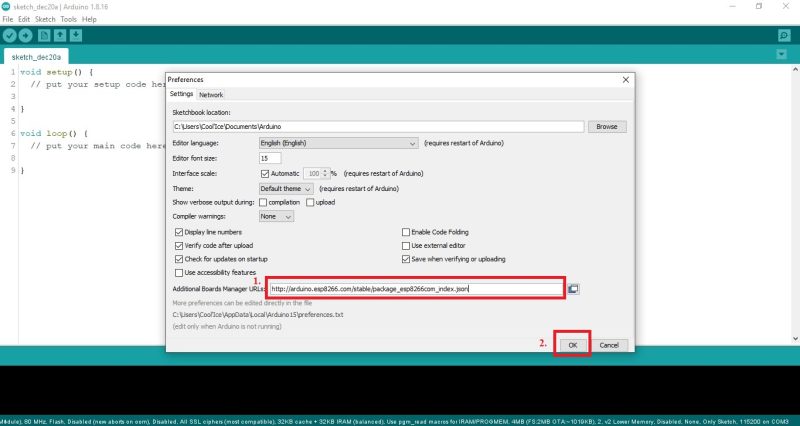Click the New sketch toolbar icon

[45, 36]
